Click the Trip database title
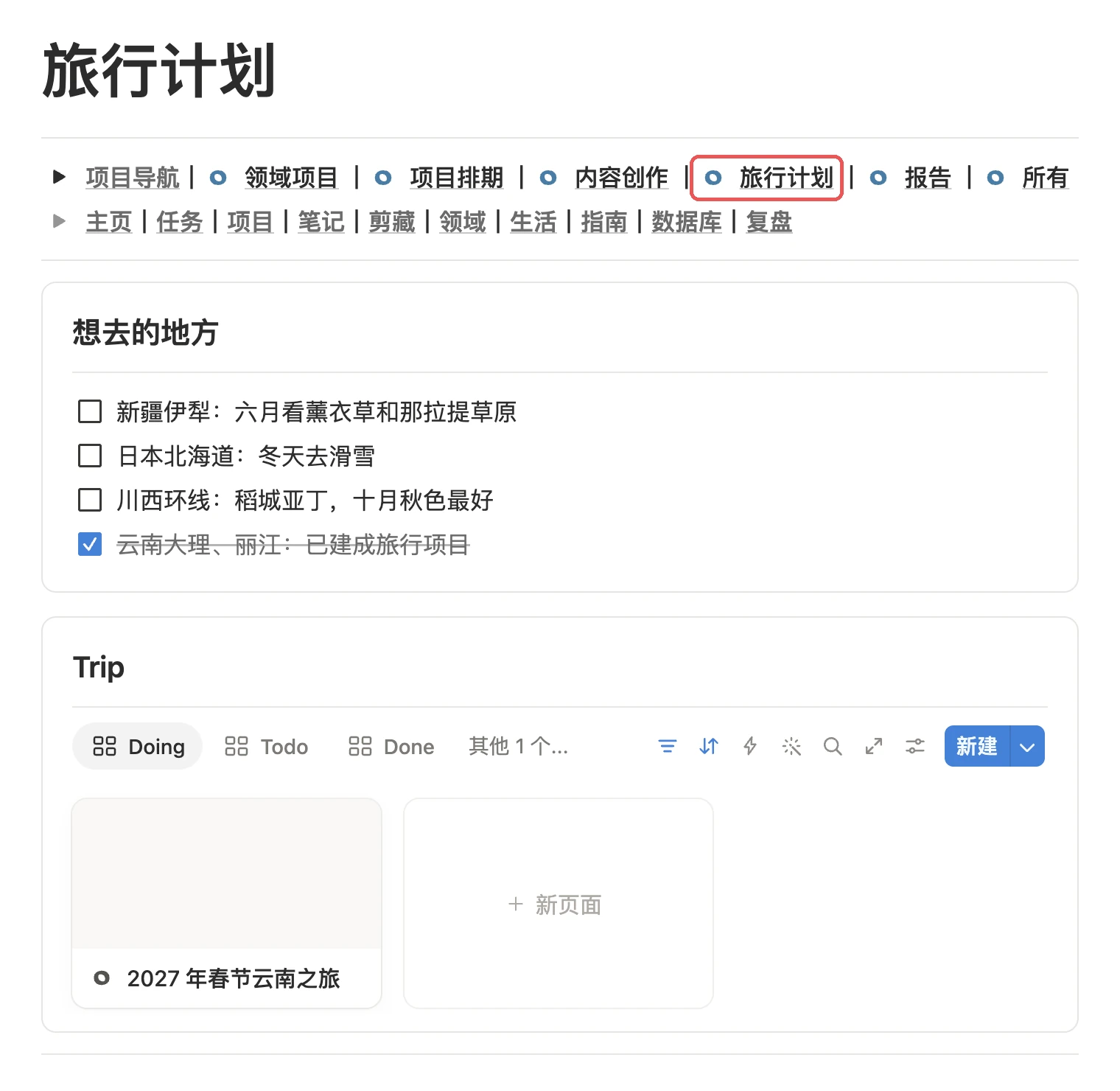The height and width of the screenshot is (1091, 1120). tap(99, 667)
